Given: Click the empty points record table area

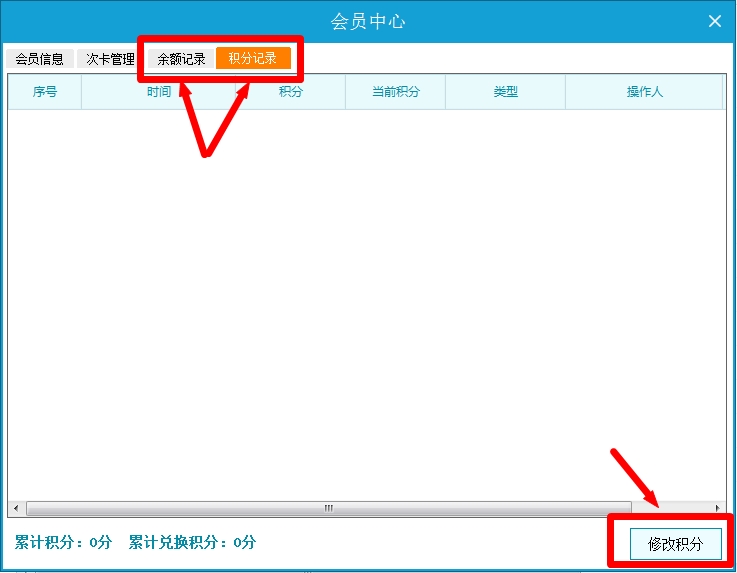Looking at the screenshot, I should click(x=365, y=300).
